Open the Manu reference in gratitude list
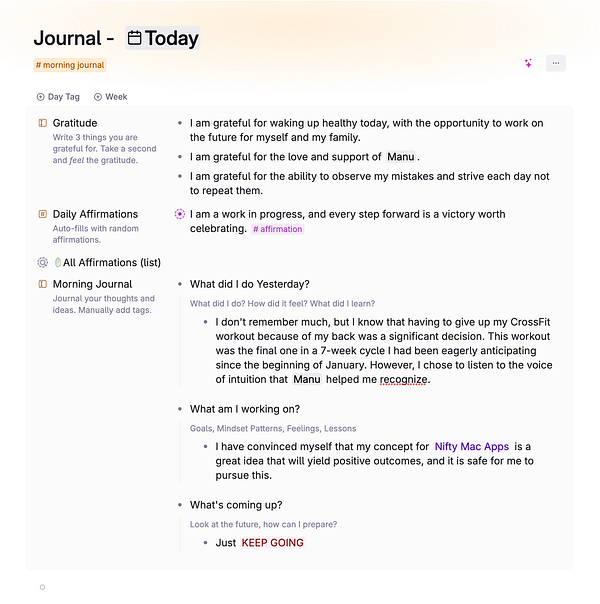The height and width of the screenshot is (604, 600). [x=401, y=157]
